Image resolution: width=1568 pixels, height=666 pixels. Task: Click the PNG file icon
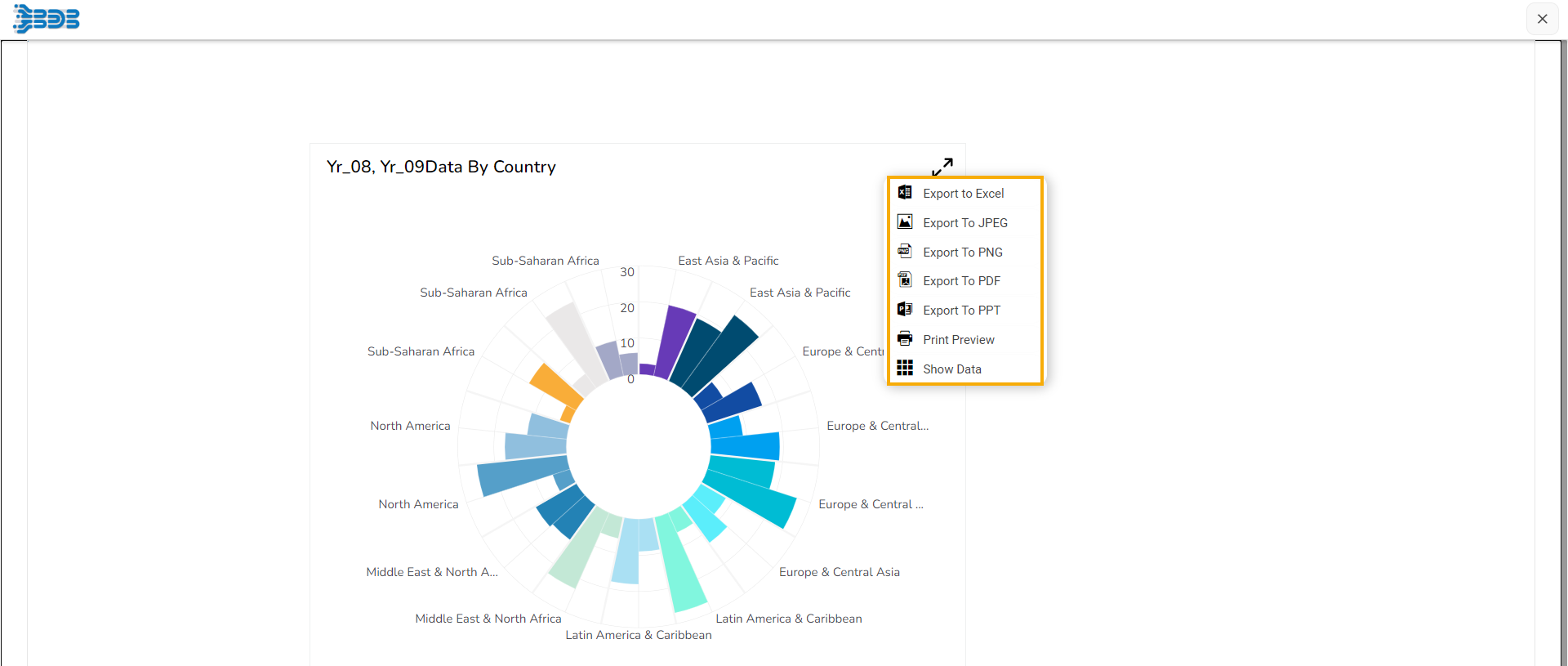pyautogui.click(x=905, y=252)
